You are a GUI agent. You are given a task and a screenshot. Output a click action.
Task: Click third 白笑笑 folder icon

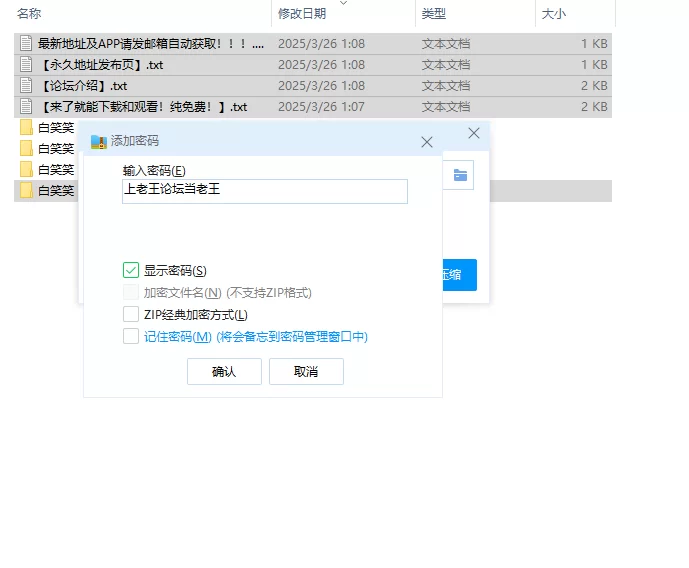26,170
